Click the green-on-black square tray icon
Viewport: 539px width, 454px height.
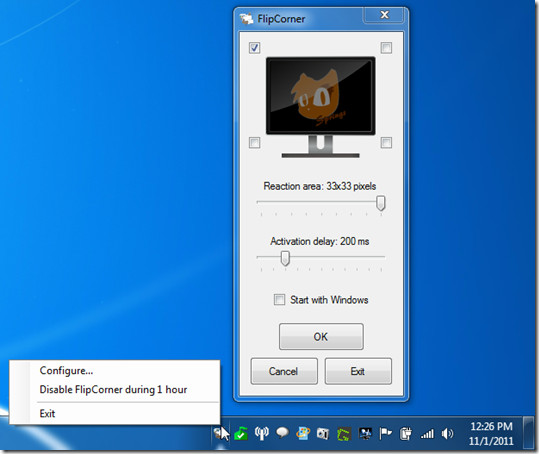344,434
